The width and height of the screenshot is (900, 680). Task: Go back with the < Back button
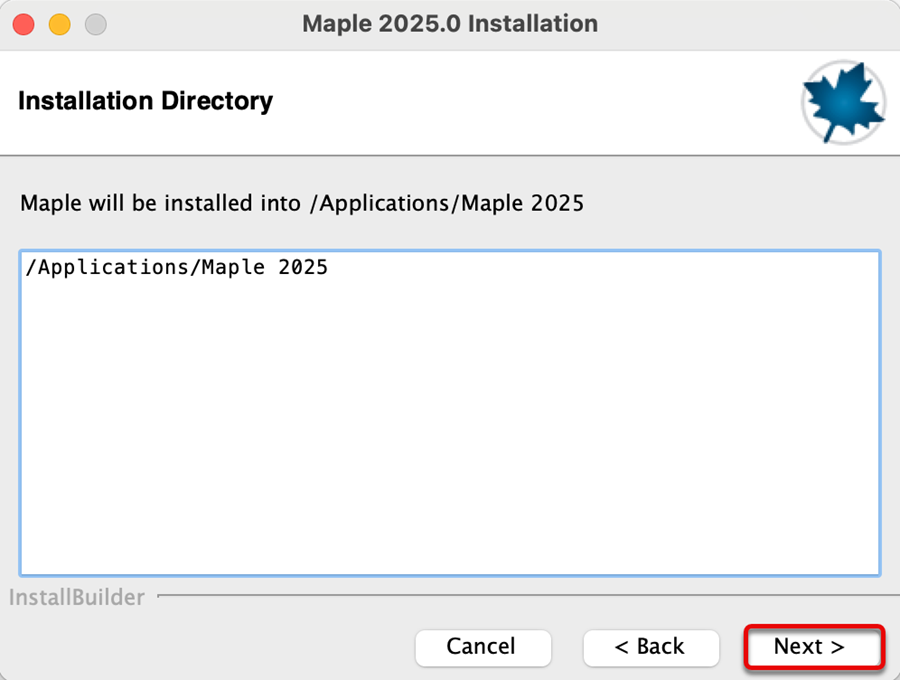click(650, 647)
